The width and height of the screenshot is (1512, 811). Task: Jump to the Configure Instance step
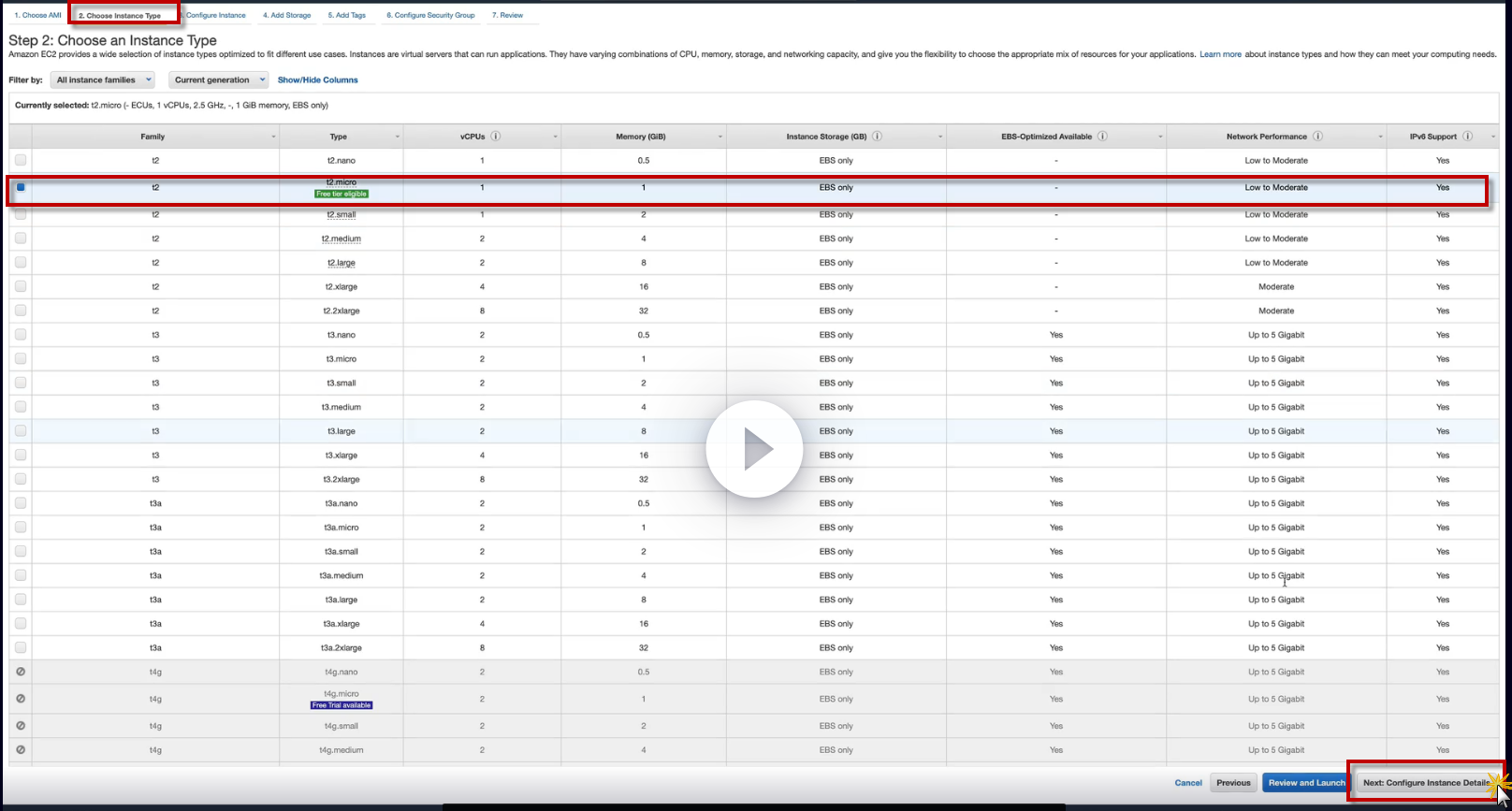click(216, 15)
